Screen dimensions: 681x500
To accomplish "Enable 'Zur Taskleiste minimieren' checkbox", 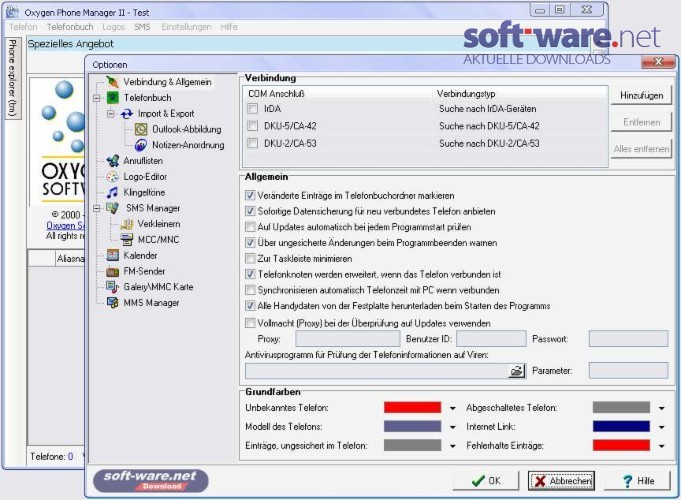I will (x=250, y=258).
